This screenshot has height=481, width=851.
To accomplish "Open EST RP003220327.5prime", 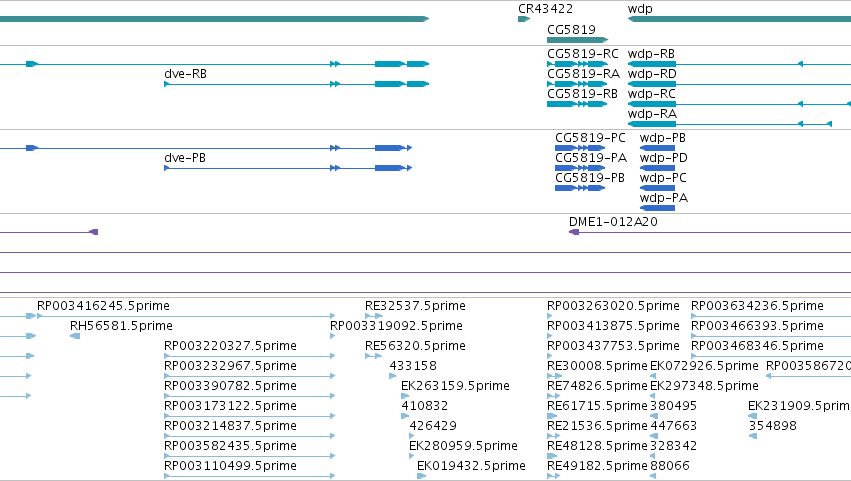I will point(230,346).
